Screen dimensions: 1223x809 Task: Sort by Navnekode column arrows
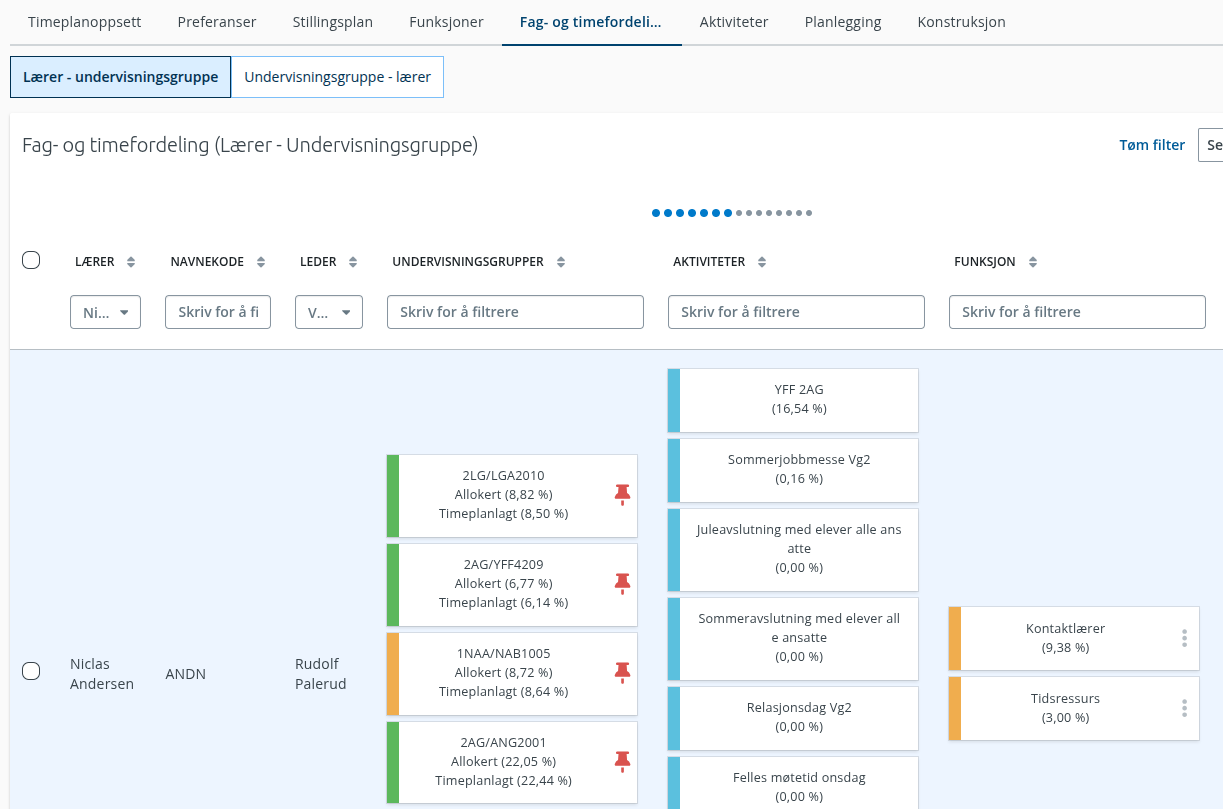click(x=261, y=262)
